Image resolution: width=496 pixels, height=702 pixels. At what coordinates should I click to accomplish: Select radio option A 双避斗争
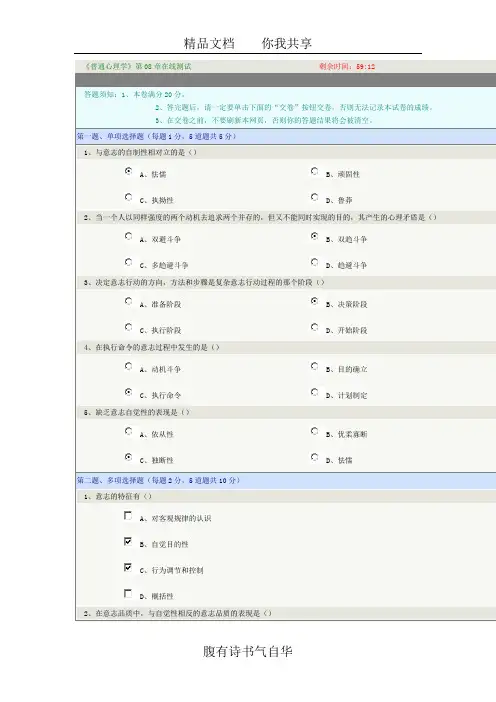128,236
